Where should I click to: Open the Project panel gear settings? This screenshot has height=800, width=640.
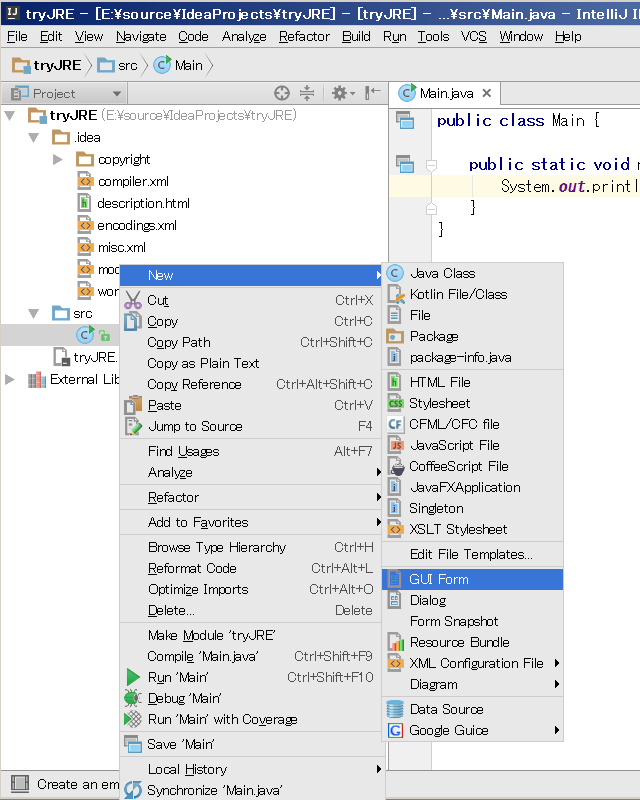[x=342, y=93]
